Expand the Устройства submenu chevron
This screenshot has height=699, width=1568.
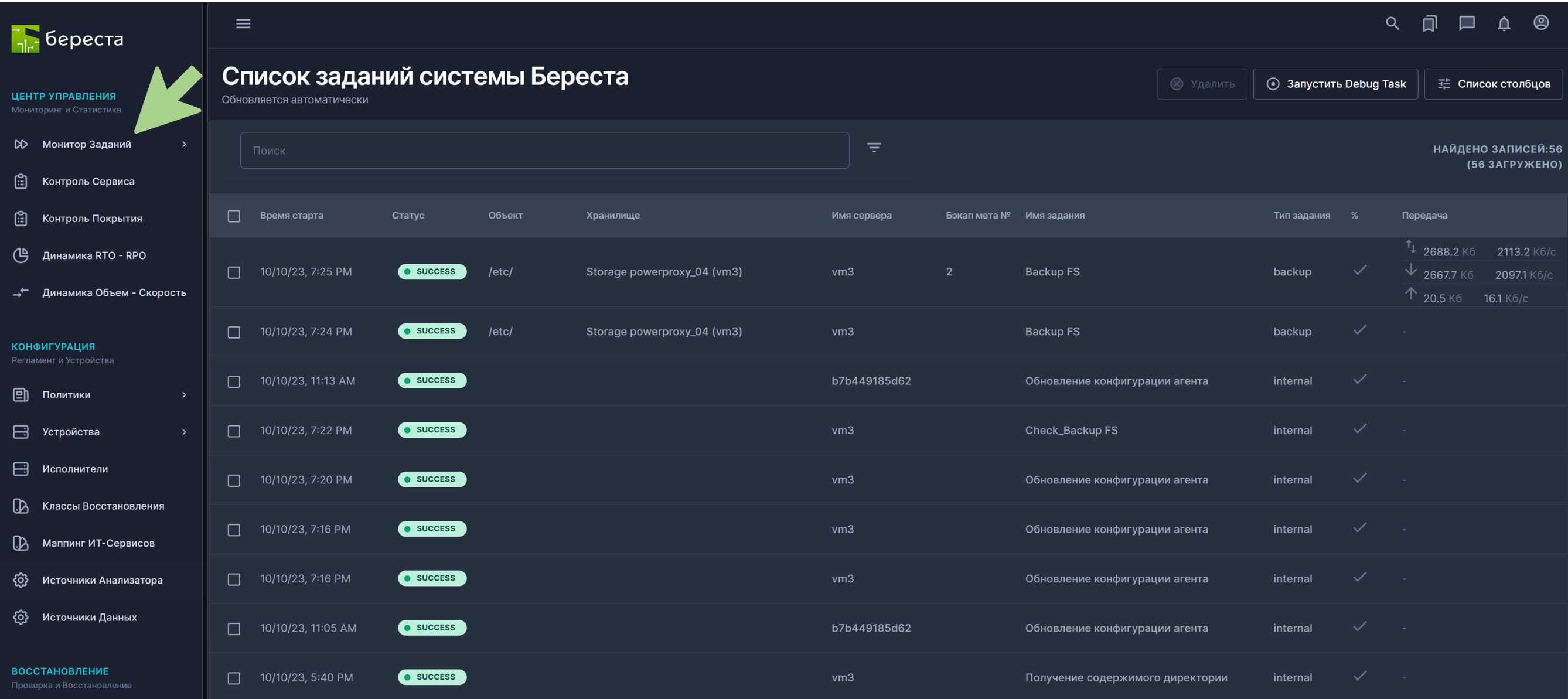[184, 432]
